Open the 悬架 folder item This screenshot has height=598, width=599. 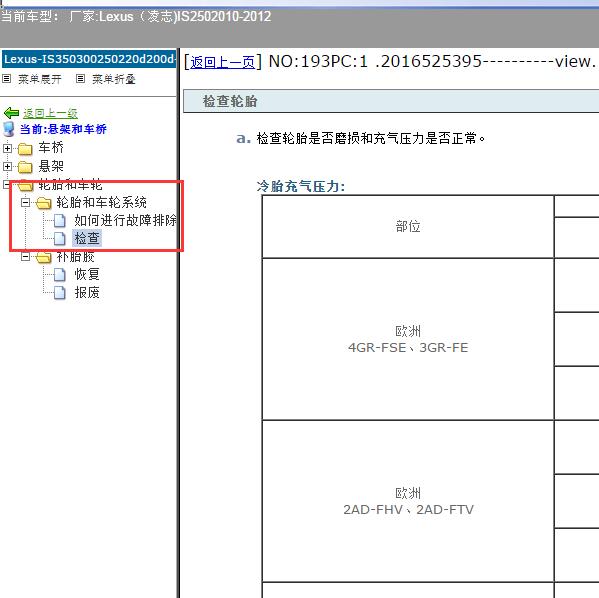[x=51, y=166]
